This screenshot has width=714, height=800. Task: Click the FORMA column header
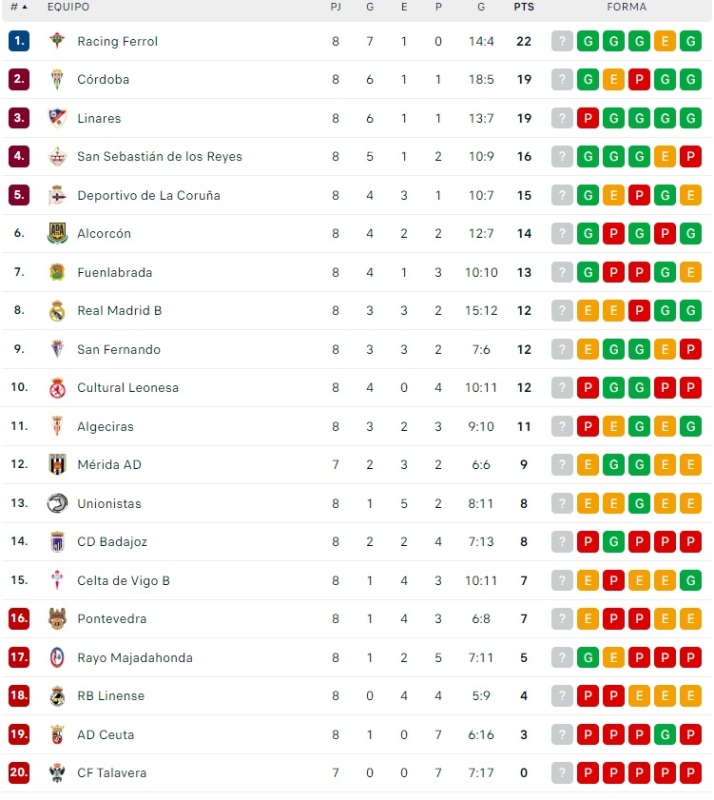[626, 7]
